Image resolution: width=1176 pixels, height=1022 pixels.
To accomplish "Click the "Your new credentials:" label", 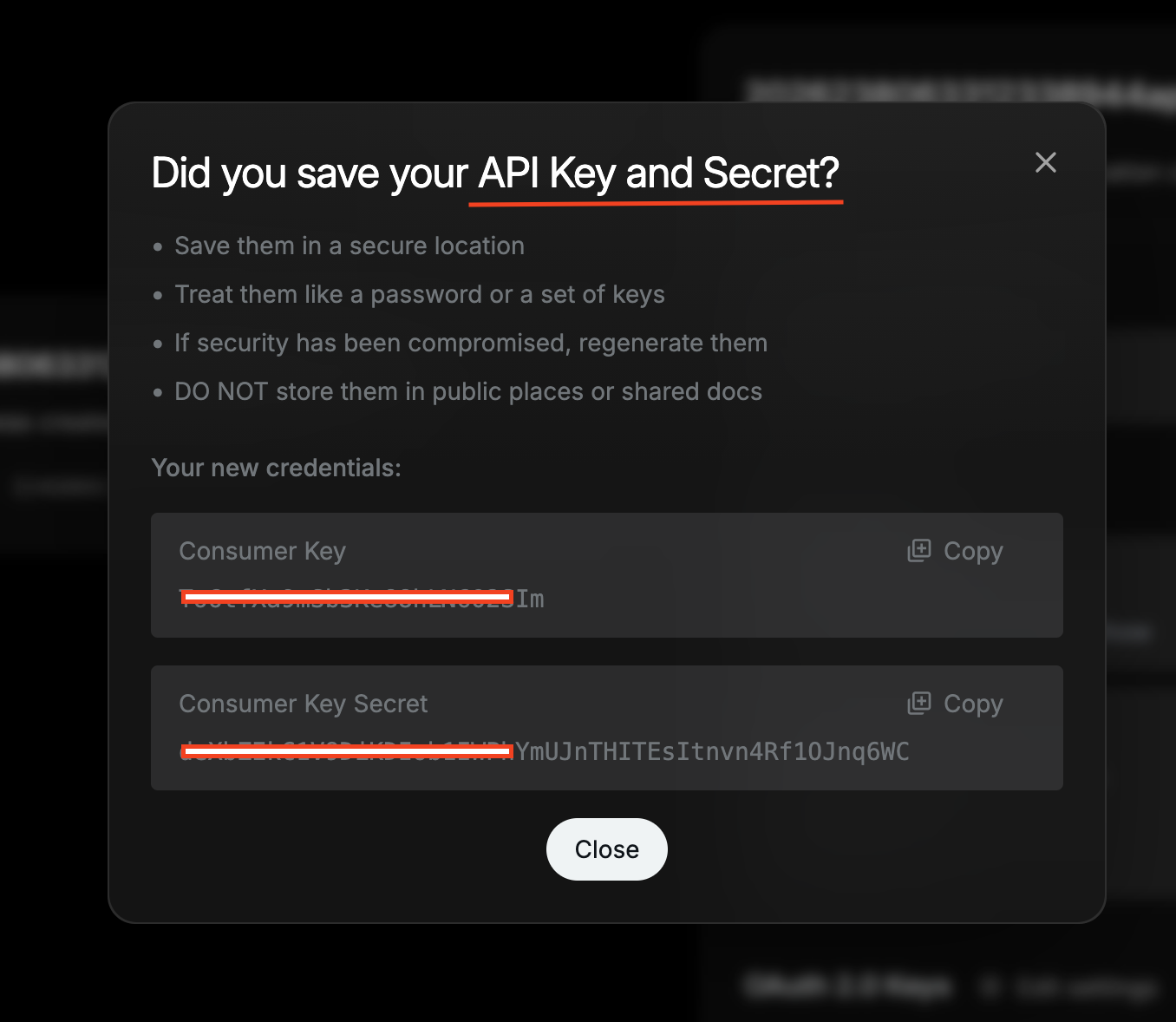I will 276,468.
